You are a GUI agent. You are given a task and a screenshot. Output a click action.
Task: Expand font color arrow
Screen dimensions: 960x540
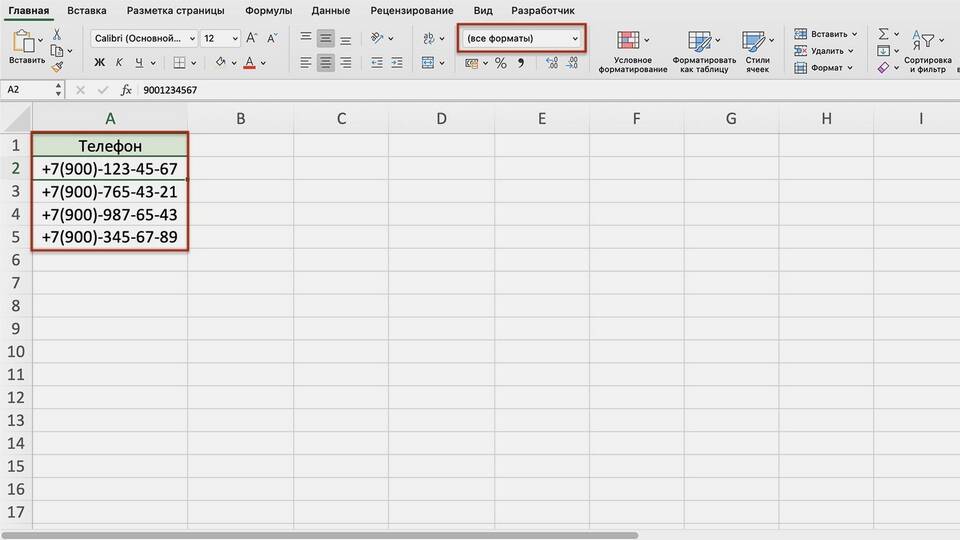(263, 63)
